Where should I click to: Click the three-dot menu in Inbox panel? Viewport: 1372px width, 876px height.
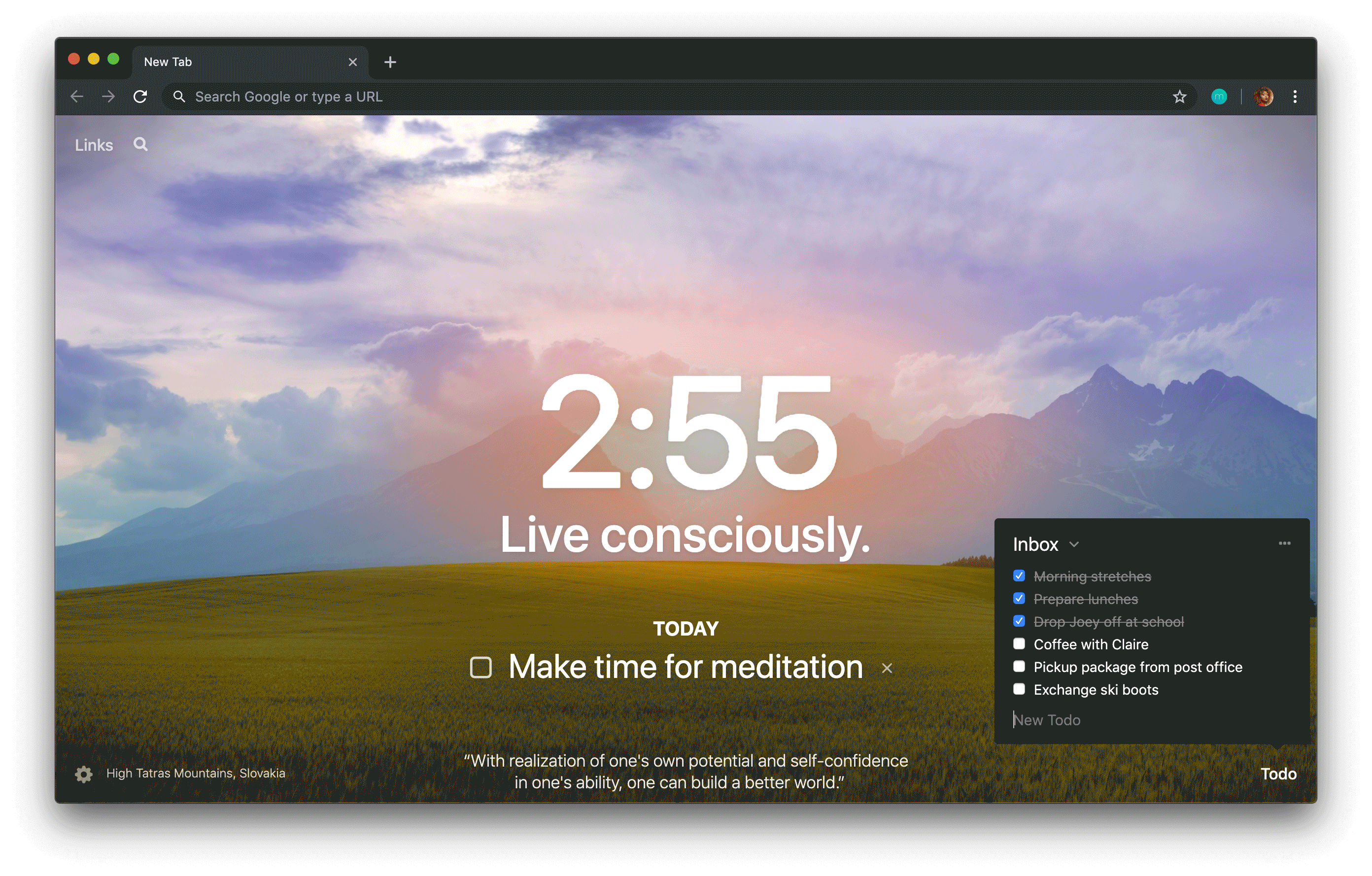pyautogui.click(x=1285, y=543)
